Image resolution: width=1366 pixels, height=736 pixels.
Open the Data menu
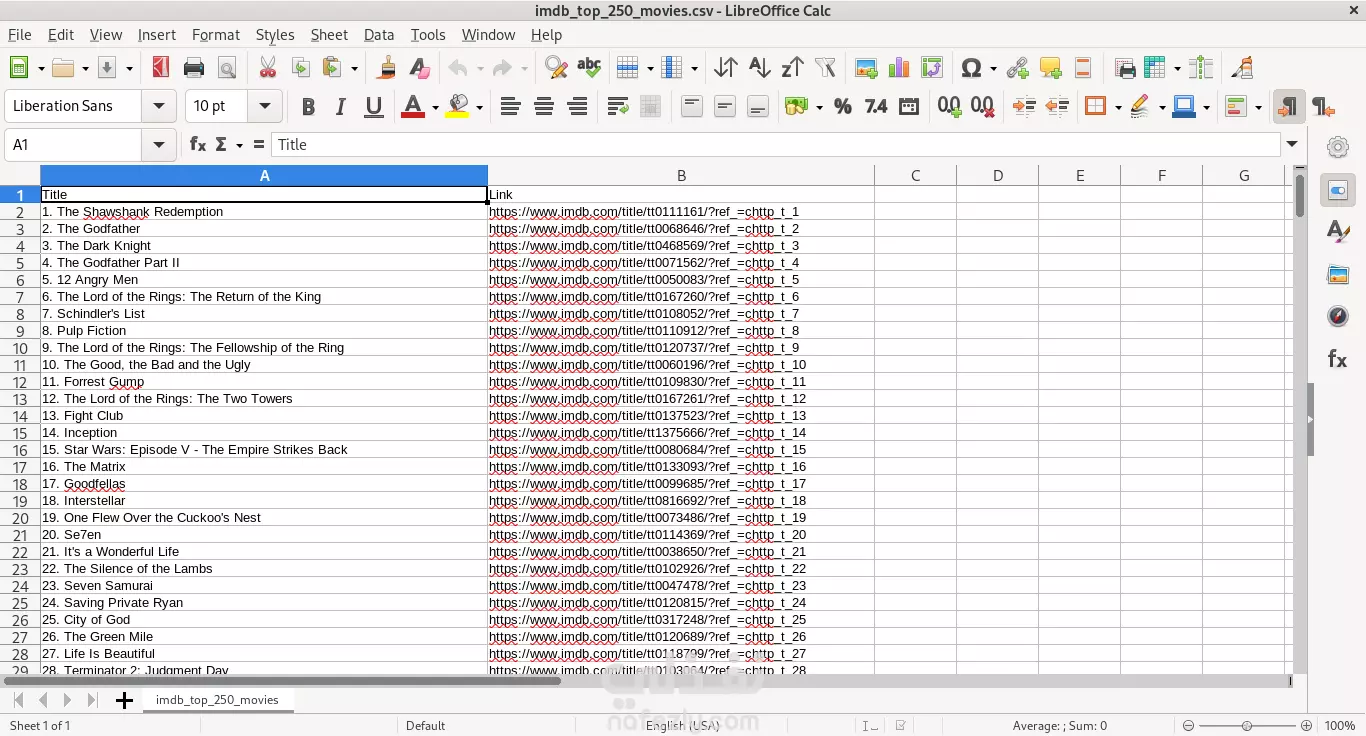tap(379, 35)
